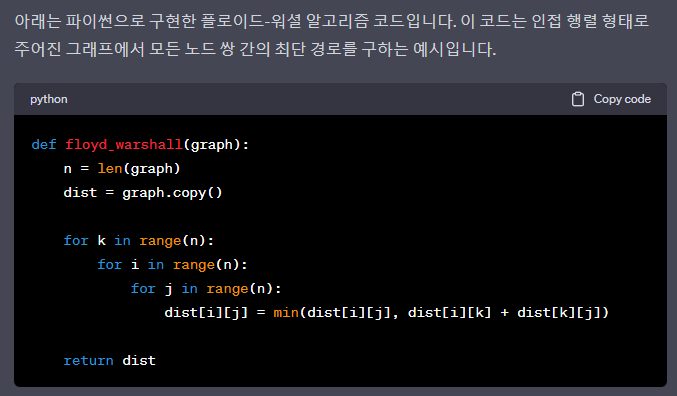The height and width of the screenshot is (396, 677).
Task: Click the line for i in range(n):
Action: pyautogui.click(x=172, y=264)
